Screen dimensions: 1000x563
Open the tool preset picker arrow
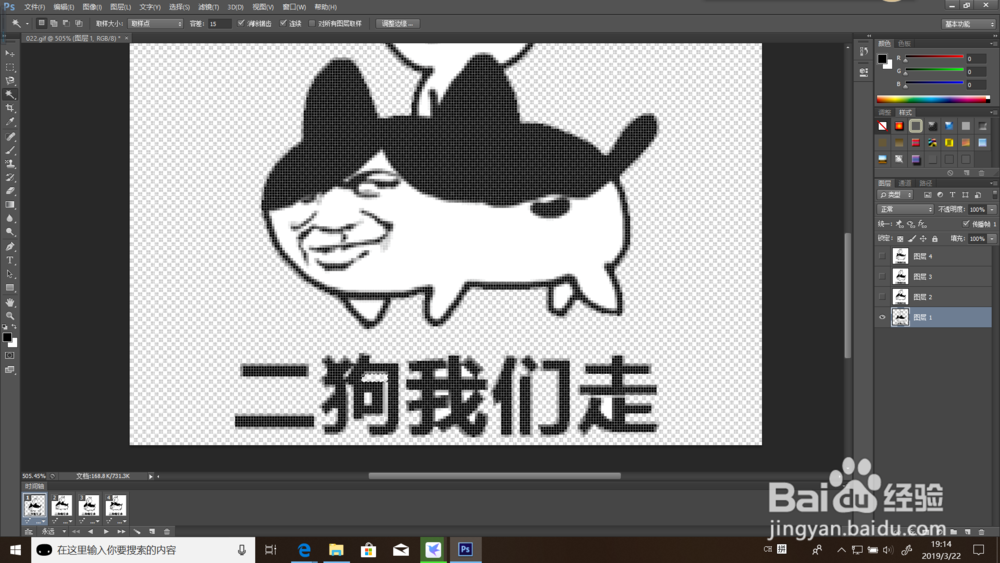[x=27, y=24]
